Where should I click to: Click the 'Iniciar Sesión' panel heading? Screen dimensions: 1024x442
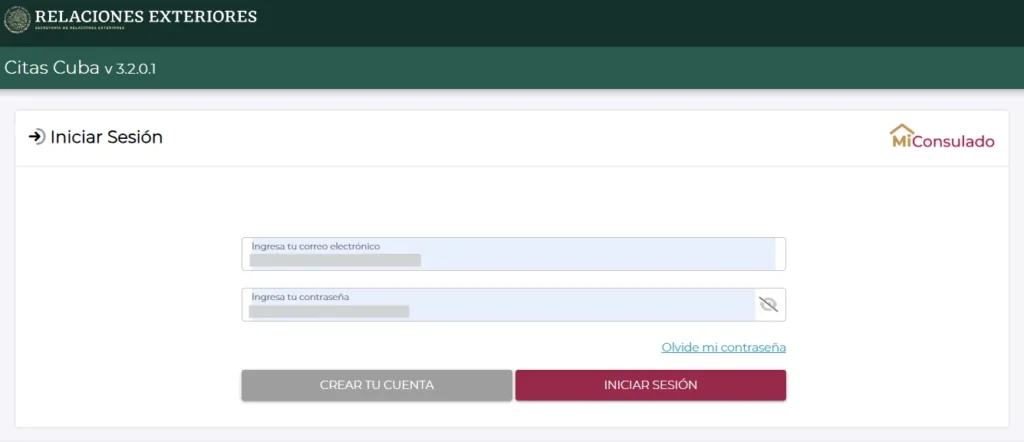click(106, 137)
